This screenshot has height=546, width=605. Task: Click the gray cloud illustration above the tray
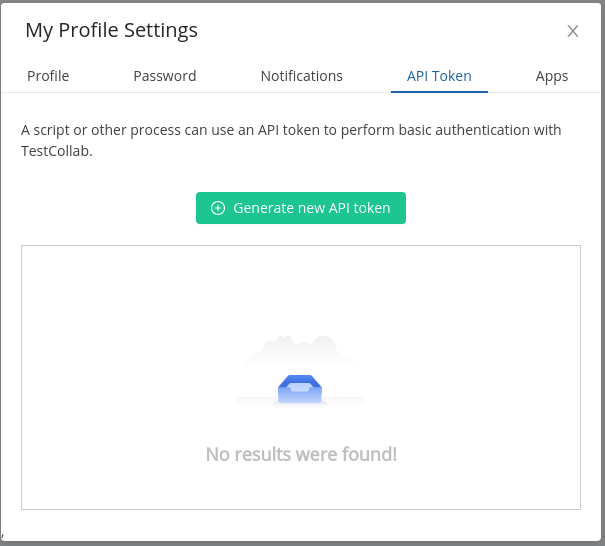click(x=300, y=350)
